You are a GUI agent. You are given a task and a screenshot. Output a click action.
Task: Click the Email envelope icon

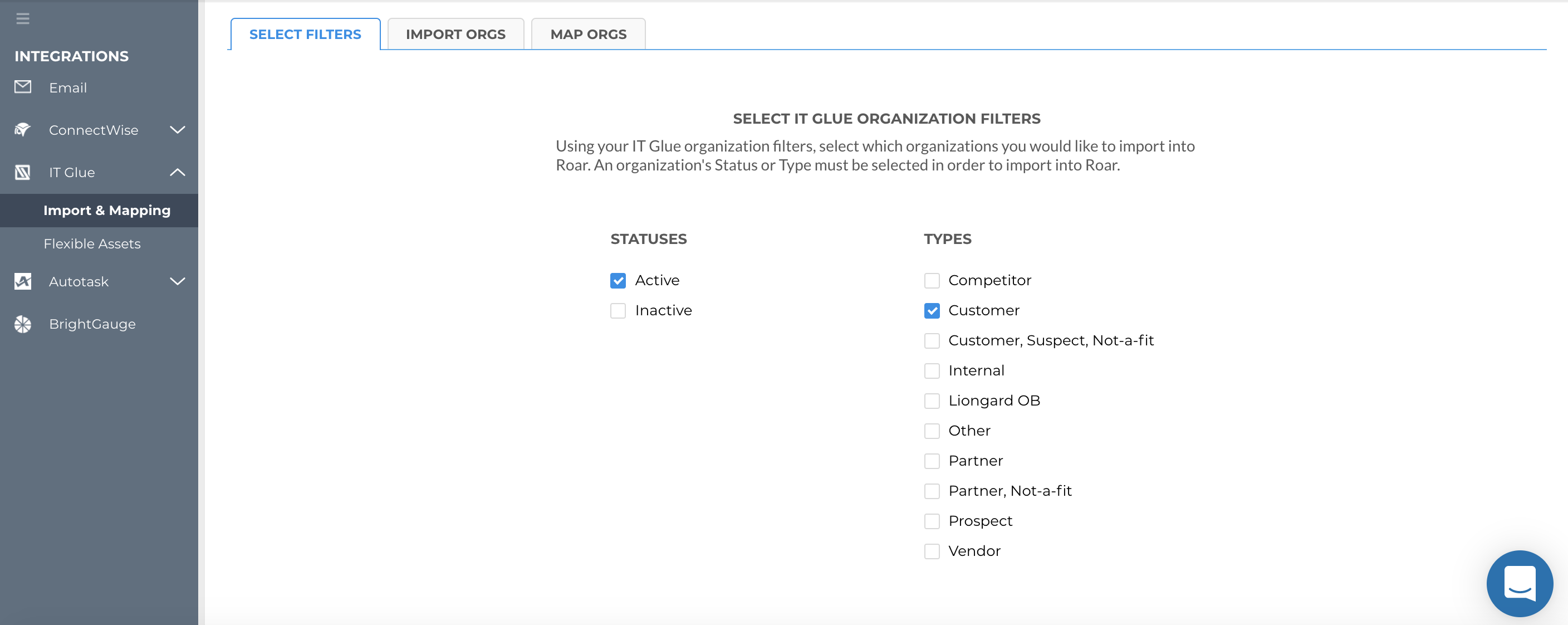click(x=22, y=87)
